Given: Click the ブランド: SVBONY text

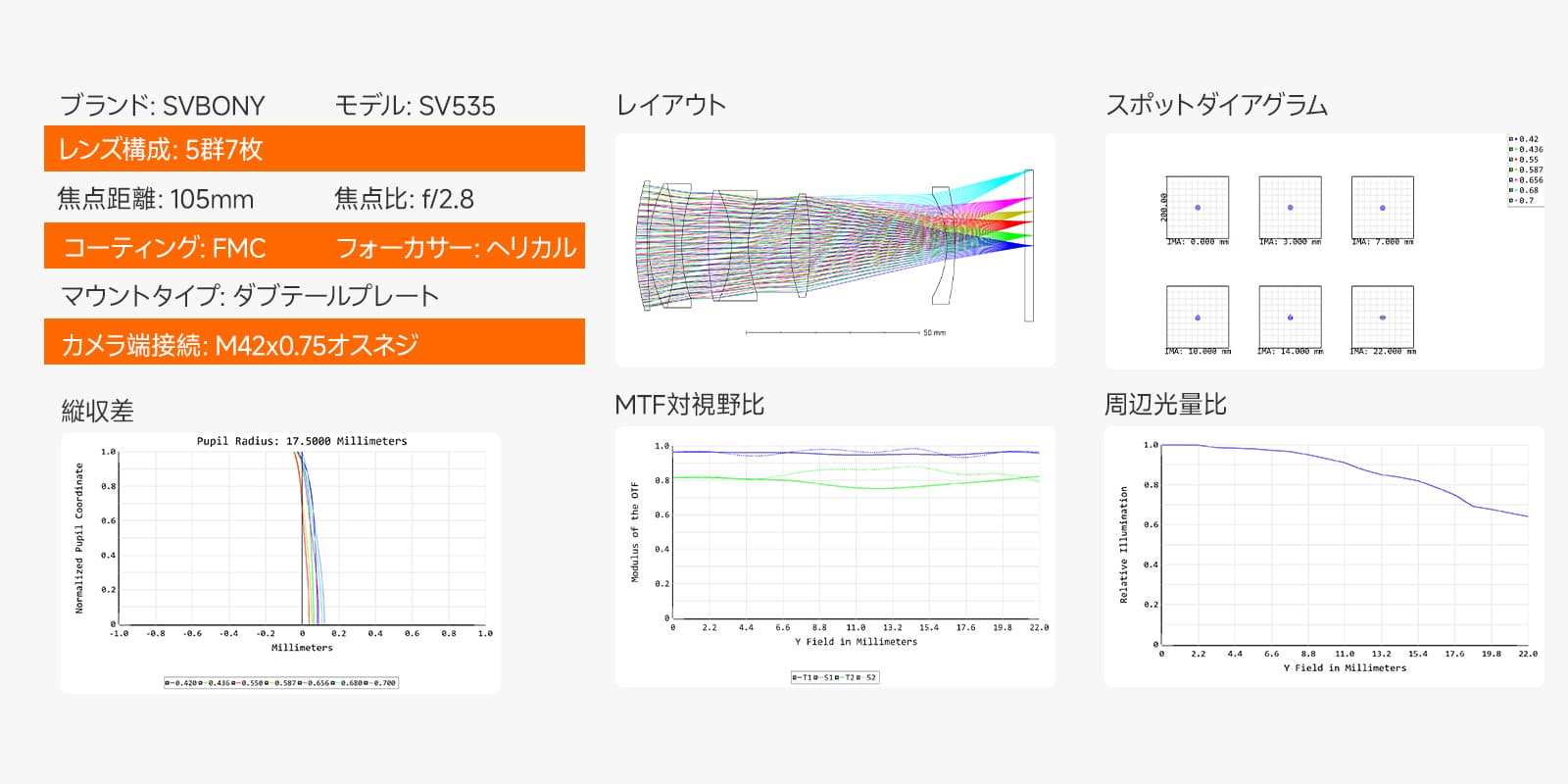Looking at the screenshot, I should coord(163,106).
